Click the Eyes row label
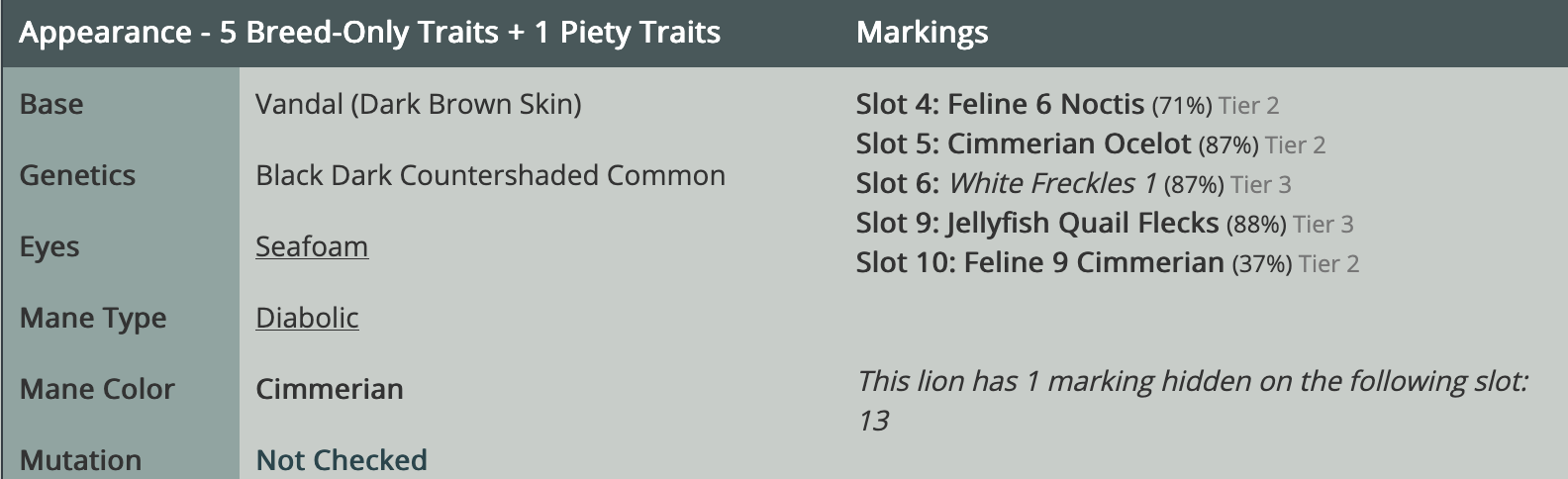Image resolution: width=1568 pixels, height=479 pixels. [49, 246]
